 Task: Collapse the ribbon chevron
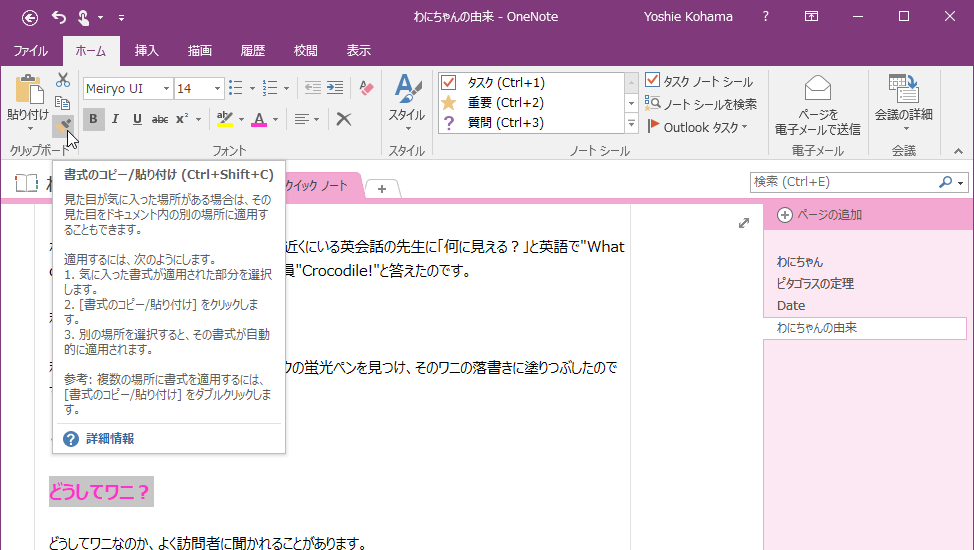[x=958, y=151]
